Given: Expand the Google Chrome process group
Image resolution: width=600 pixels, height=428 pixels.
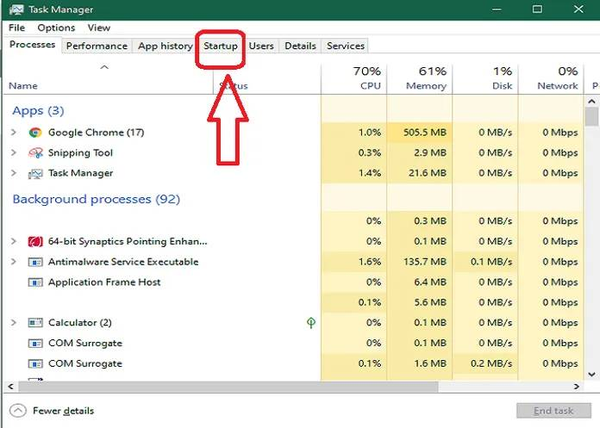Looking at the screenshot, I should 14,132.
